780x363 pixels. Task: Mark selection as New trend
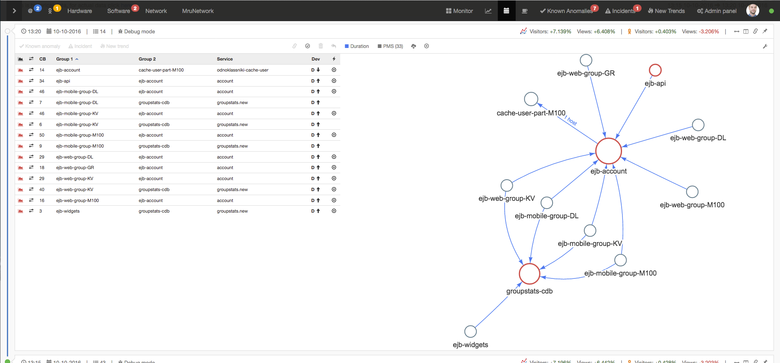coord(114,46)
